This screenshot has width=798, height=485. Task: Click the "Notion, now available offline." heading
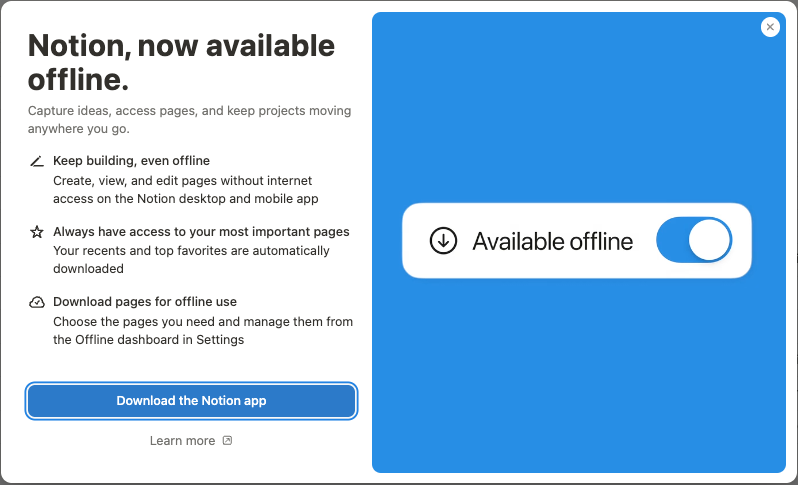pyautogui.click(x=181, y=63)
